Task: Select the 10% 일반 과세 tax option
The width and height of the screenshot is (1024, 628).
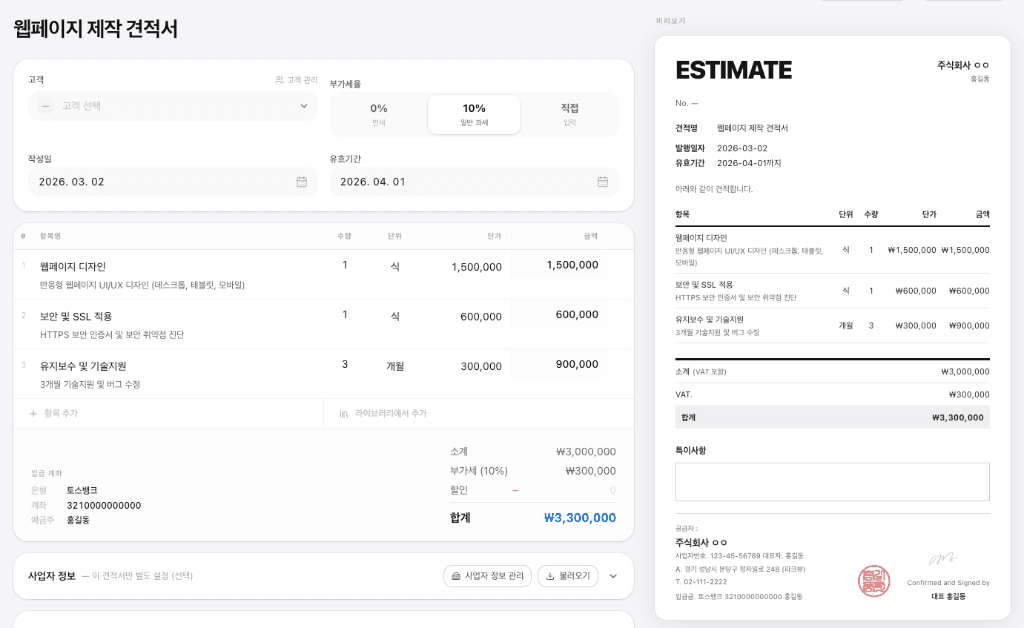Action: [x=474, y=114]
